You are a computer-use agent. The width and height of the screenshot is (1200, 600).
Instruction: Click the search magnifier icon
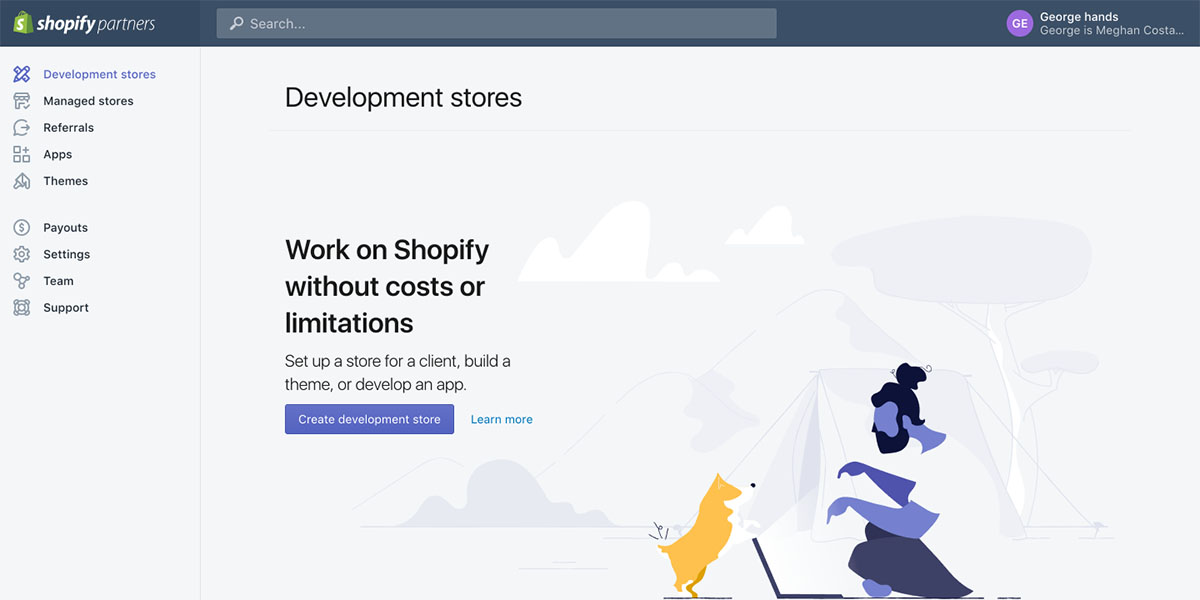point(237,24)
